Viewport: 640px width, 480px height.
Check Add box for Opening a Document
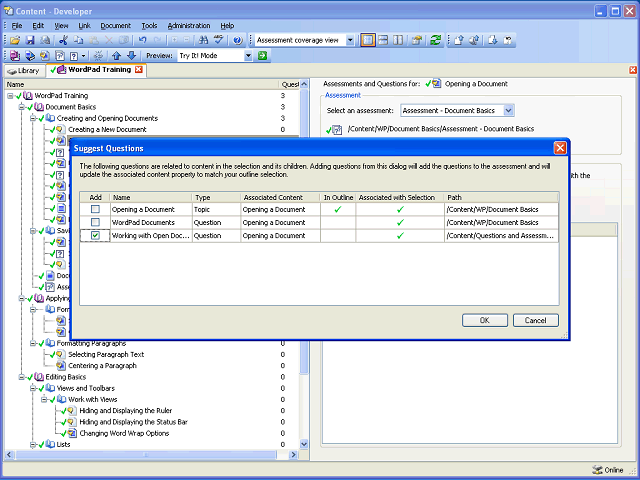pos(95,209)
